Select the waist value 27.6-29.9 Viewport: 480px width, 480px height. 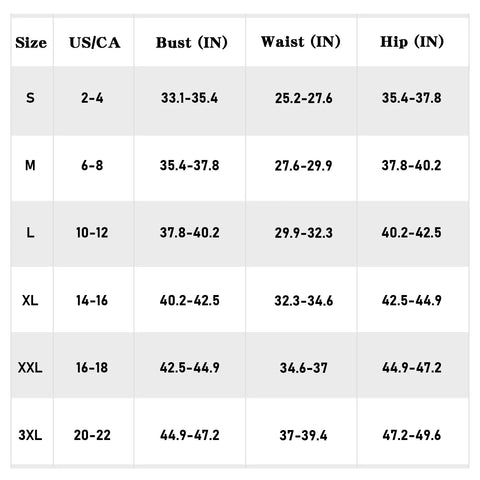[x=303, y=165]
